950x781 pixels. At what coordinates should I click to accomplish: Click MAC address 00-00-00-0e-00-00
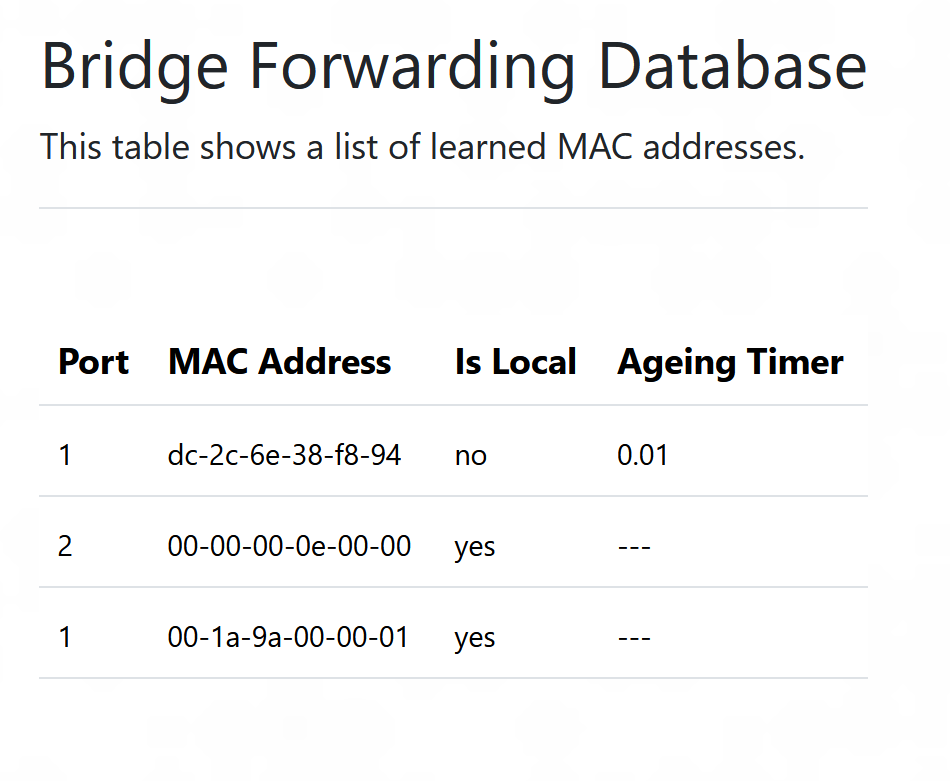(289, 546)
